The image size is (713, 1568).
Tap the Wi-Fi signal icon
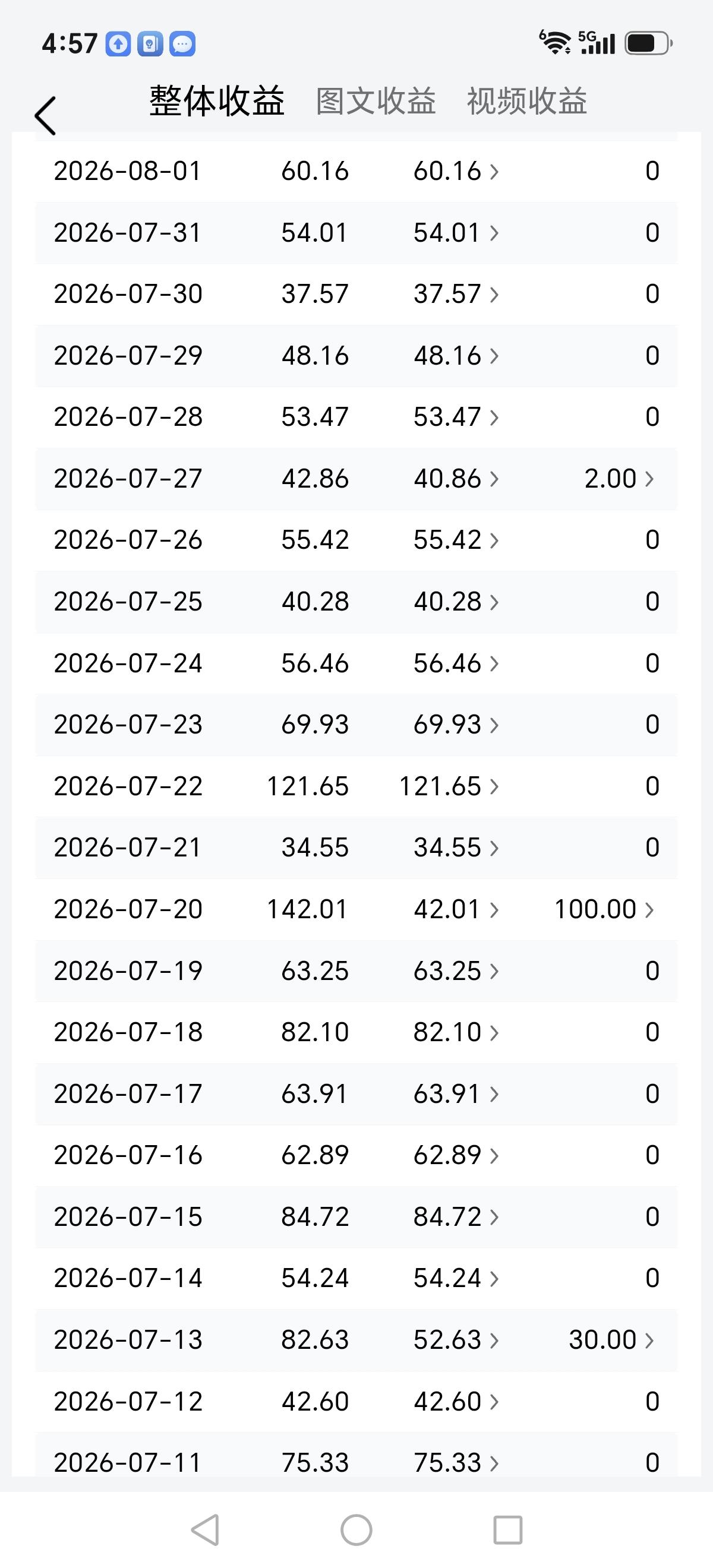click(555, 43)
